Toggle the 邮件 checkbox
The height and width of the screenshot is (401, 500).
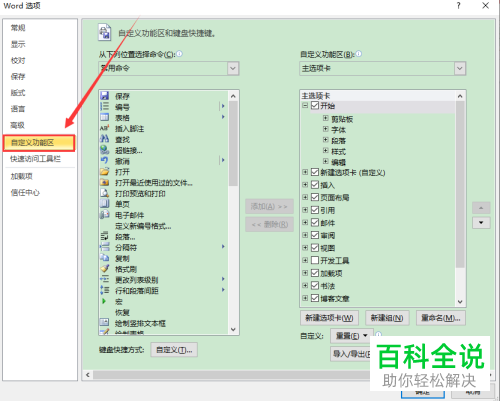pos(315,222)
